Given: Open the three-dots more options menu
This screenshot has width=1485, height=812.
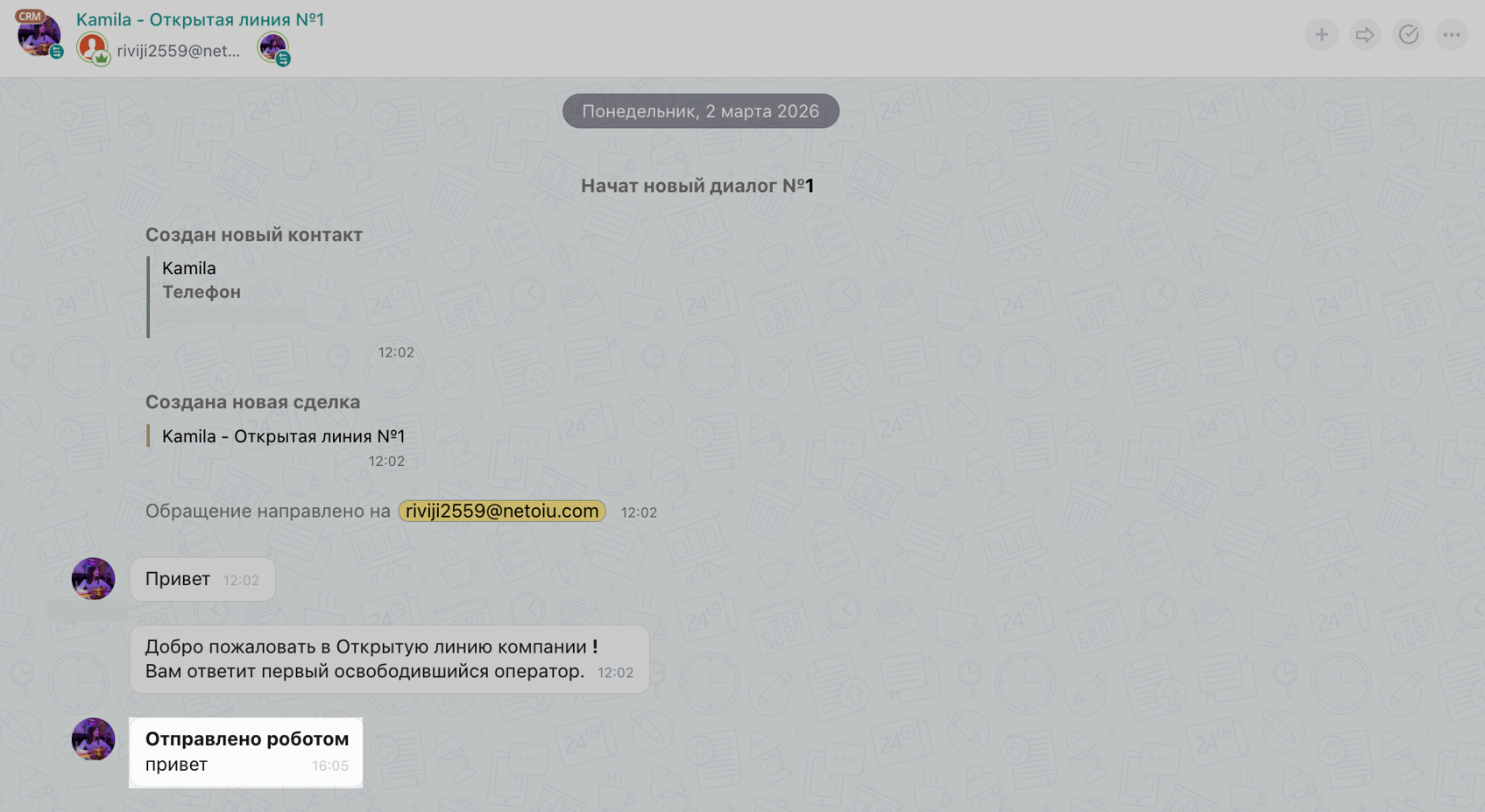Looking at the screenshot, I should [1452, 35].
